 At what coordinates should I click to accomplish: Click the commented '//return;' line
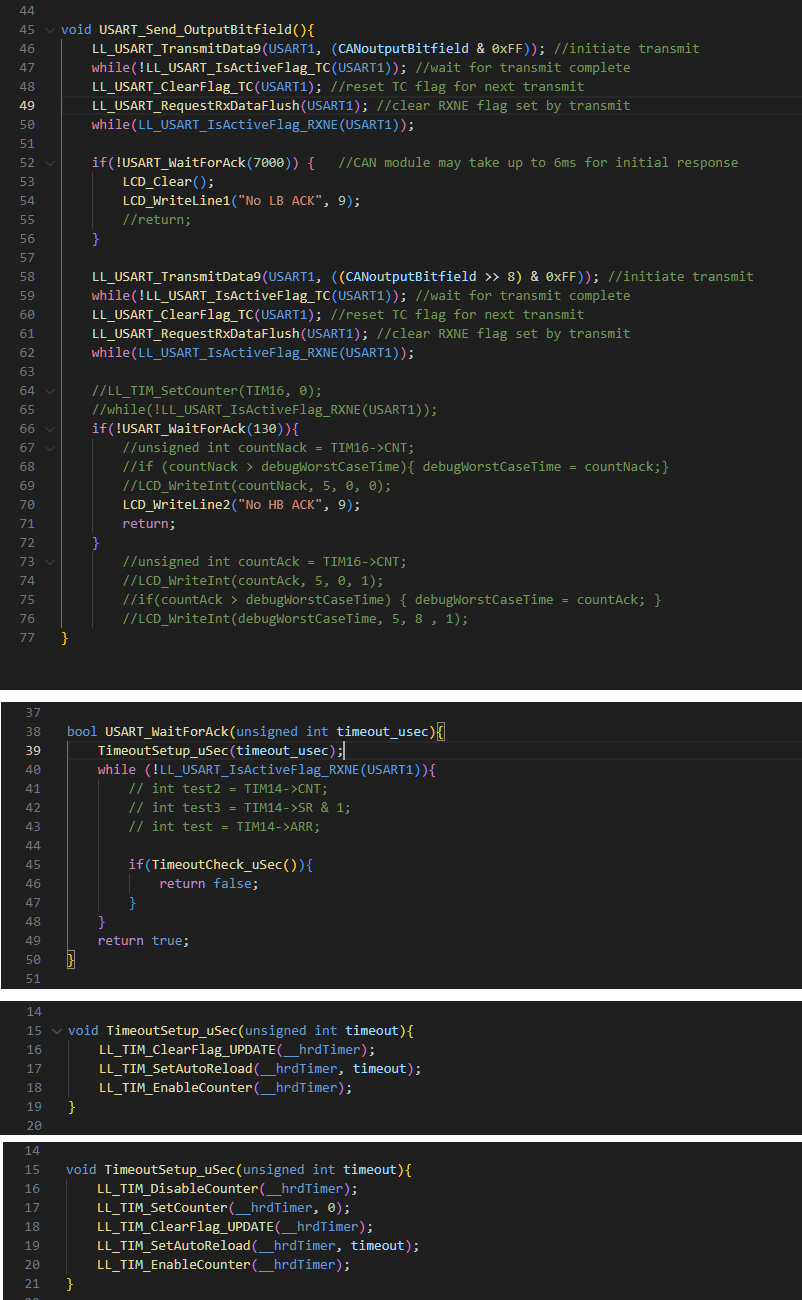coord(157,220)
